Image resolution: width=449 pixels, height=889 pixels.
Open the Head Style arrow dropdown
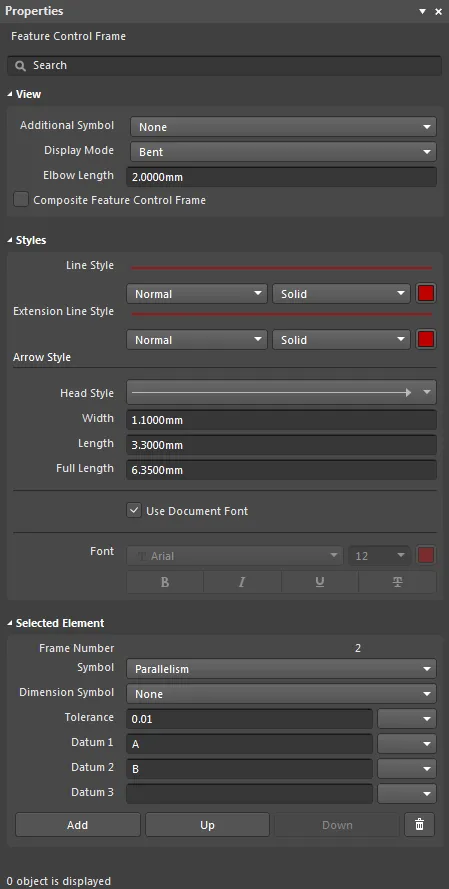tap(281, 392)
